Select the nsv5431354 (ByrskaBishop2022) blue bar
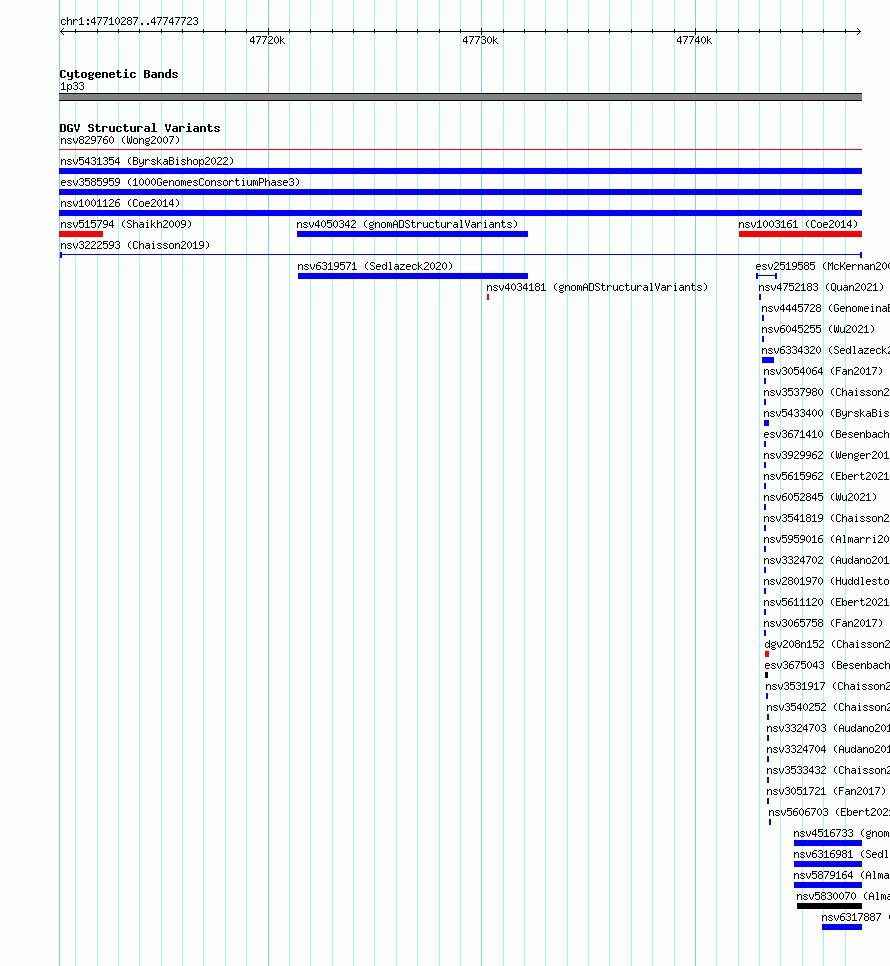Image resolution: width=890 pixels, height=966 pixels. coord(460,171)
